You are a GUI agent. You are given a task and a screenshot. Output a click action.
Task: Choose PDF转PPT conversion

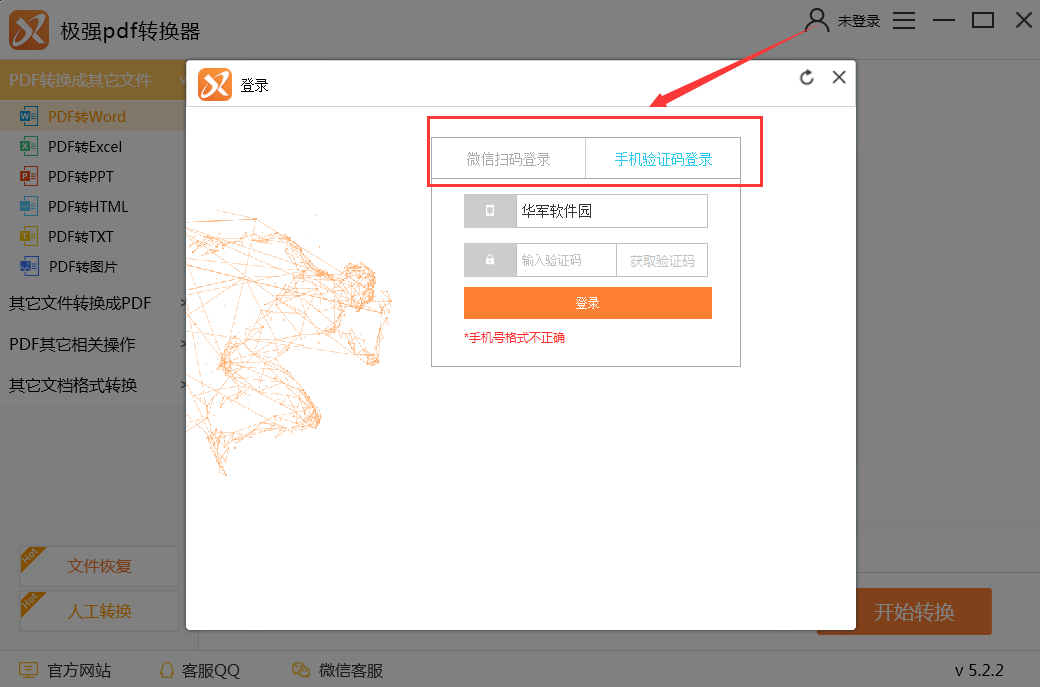pos(80,177)
